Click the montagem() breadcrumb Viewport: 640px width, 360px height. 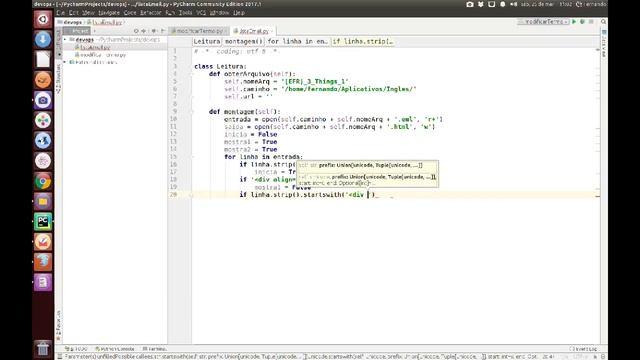click(x=244, y=41)
